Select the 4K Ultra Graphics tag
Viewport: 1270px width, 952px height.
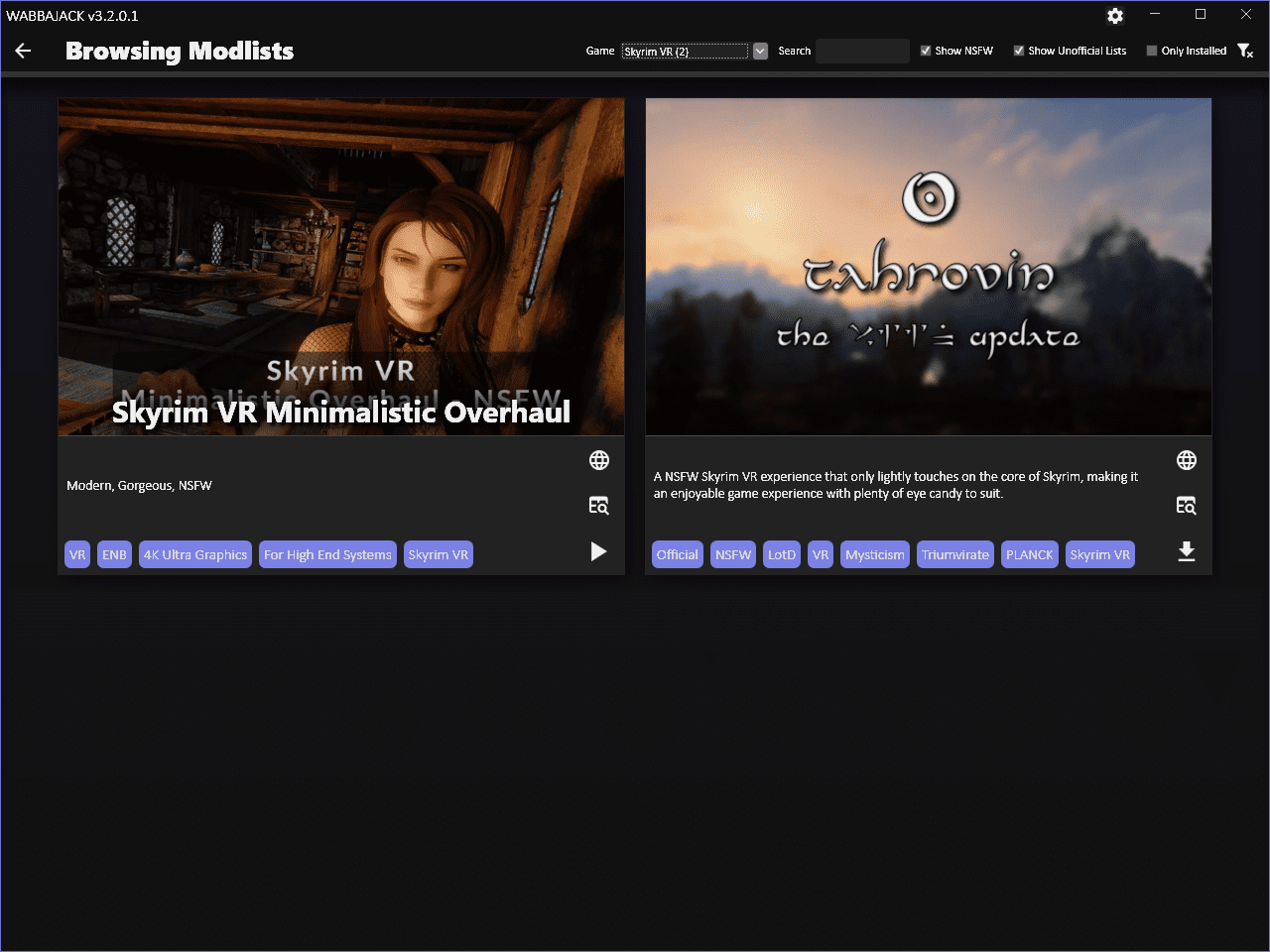click(x=195, y=554)
